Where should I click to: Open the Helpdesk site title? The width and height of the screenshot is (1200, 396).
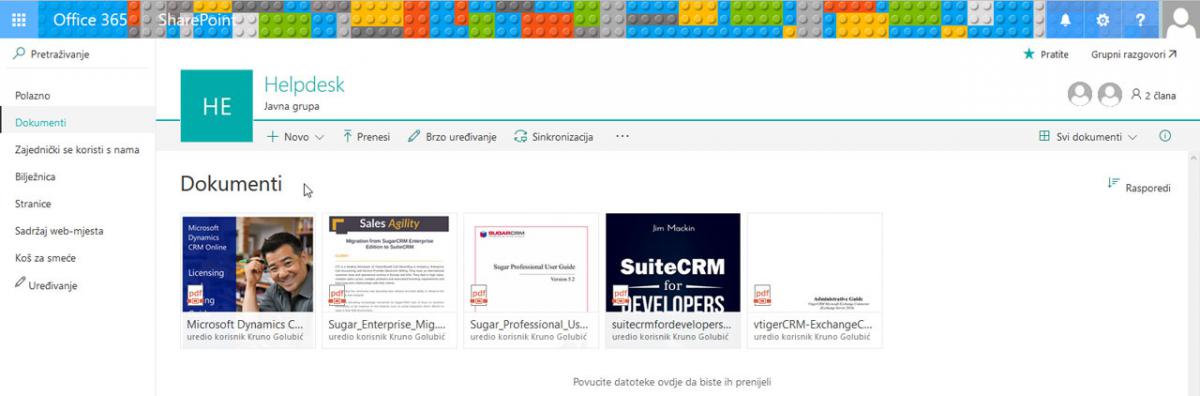pyautogui.click(x=304, y=85)
